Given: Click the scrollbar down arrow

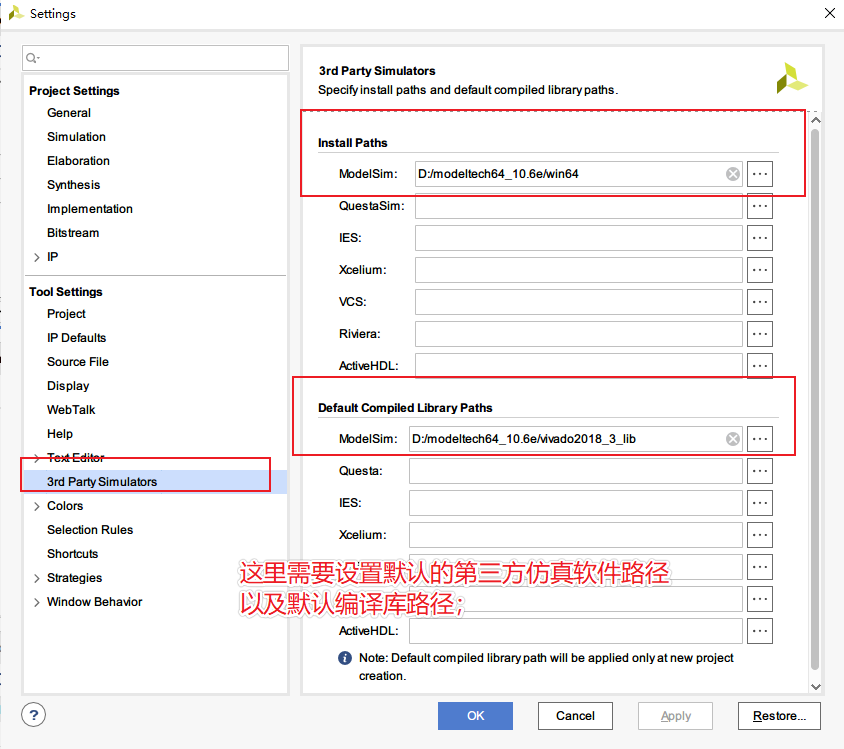Looking at the screenshot, I should click(815, 687).
